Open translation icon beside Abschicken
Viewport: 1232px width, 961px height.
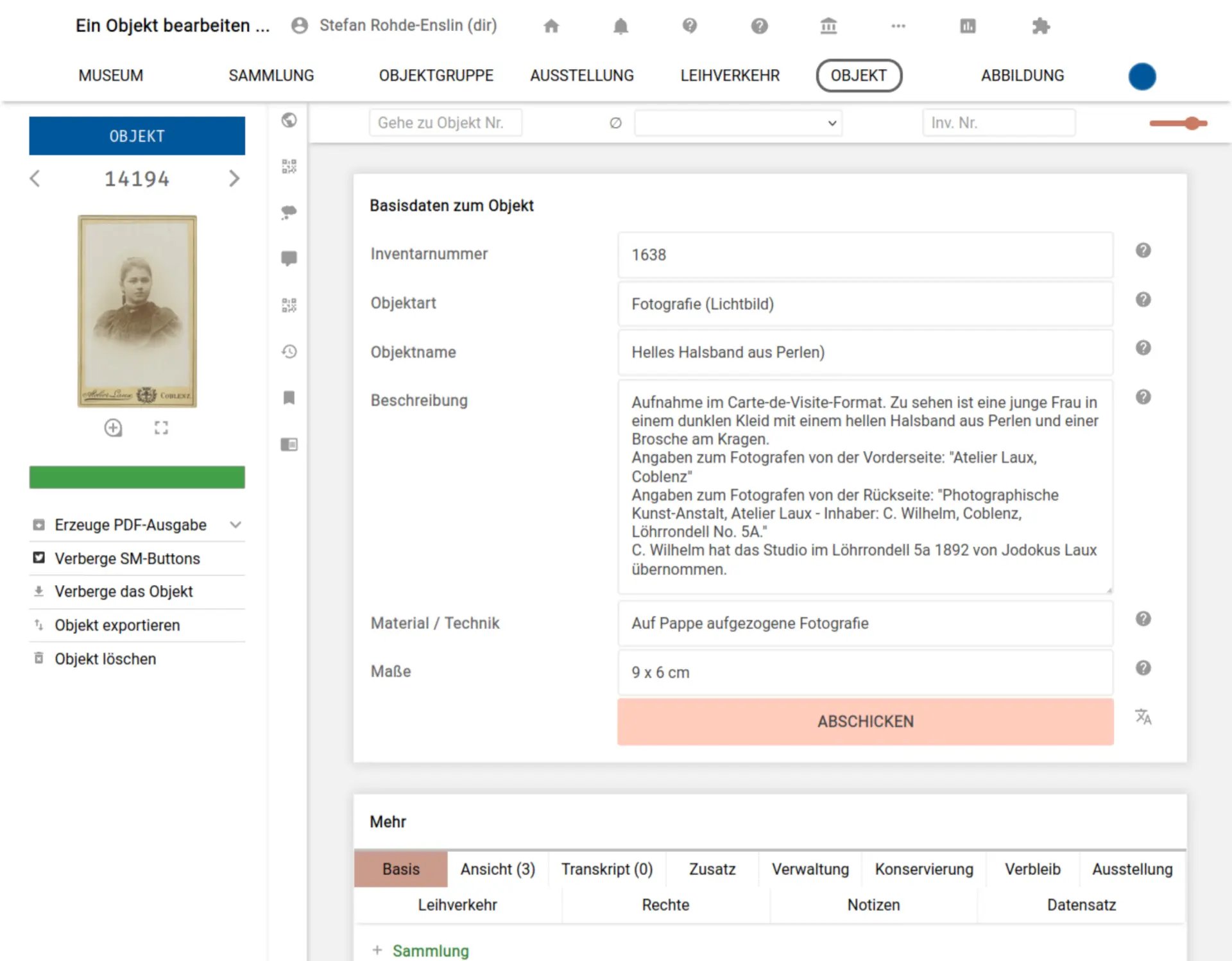click(1143, 717)
